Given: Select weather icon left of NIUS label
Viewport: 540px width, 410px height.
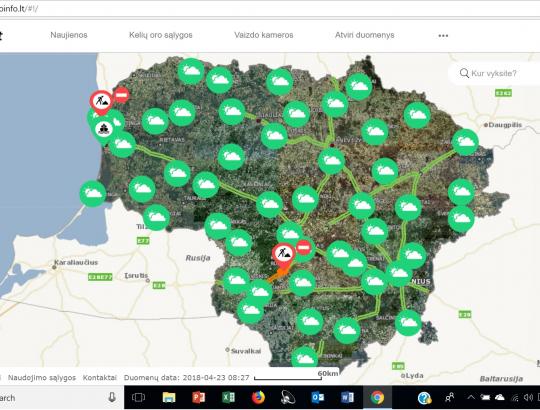Looking at the screenshot, I should [x=399, y=274].
